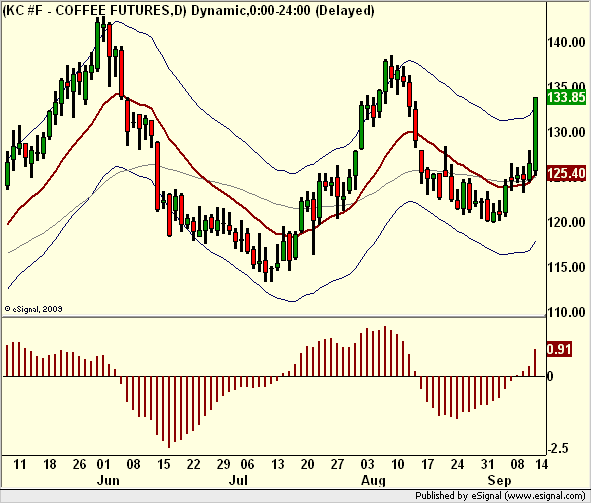This screenshot has width=591, height=503.
Task: Click the date label 27 on time axis
Action: 337,464
